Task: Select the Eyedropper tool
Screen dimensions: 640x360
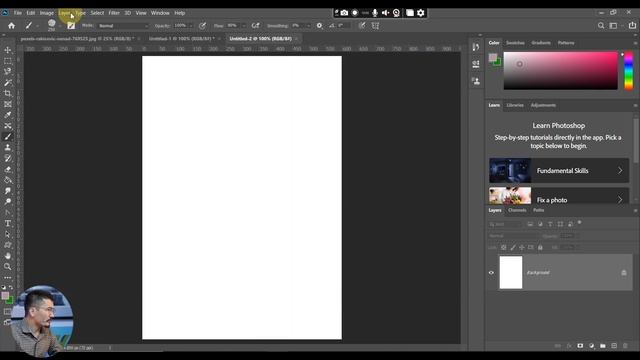Action: click(x=8, y=115)
